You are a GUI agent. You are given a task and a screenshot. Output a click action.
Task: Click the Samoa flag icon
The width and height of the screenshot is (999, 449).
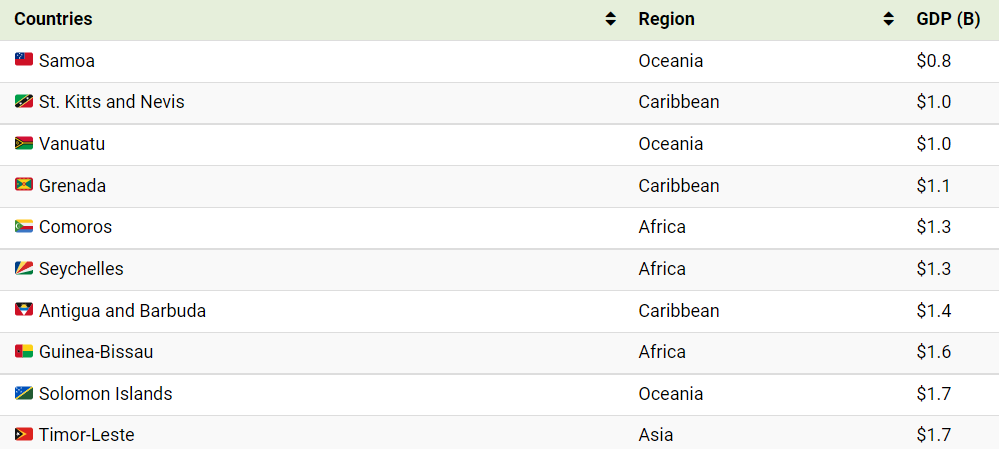(24, 60)
